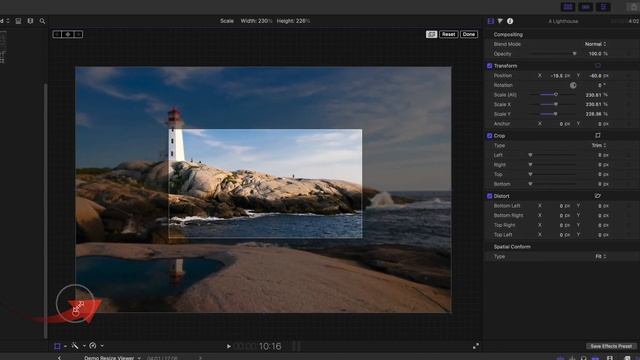The width and height of the screenshot is (640, 360).
Task: Adjust the Crop Bottom slider
Action: [552, 184]
